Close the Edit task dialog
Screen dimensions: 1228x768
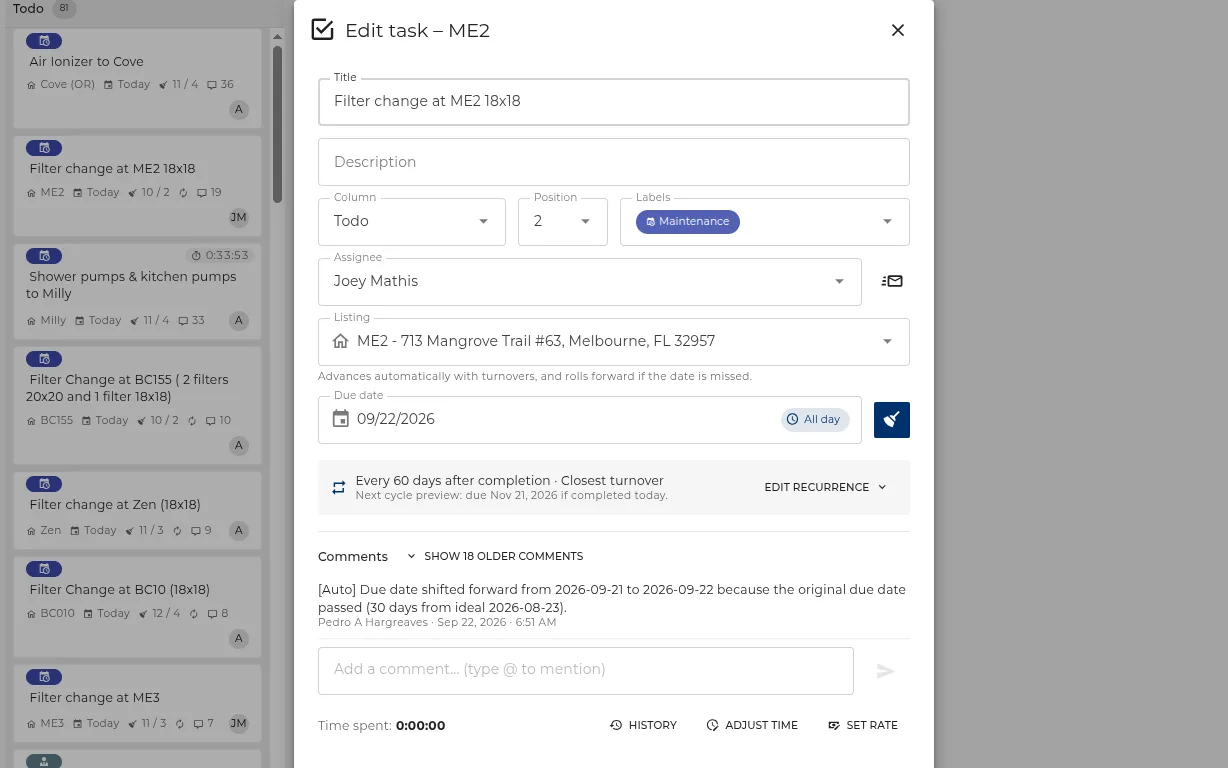coord(898,30)
